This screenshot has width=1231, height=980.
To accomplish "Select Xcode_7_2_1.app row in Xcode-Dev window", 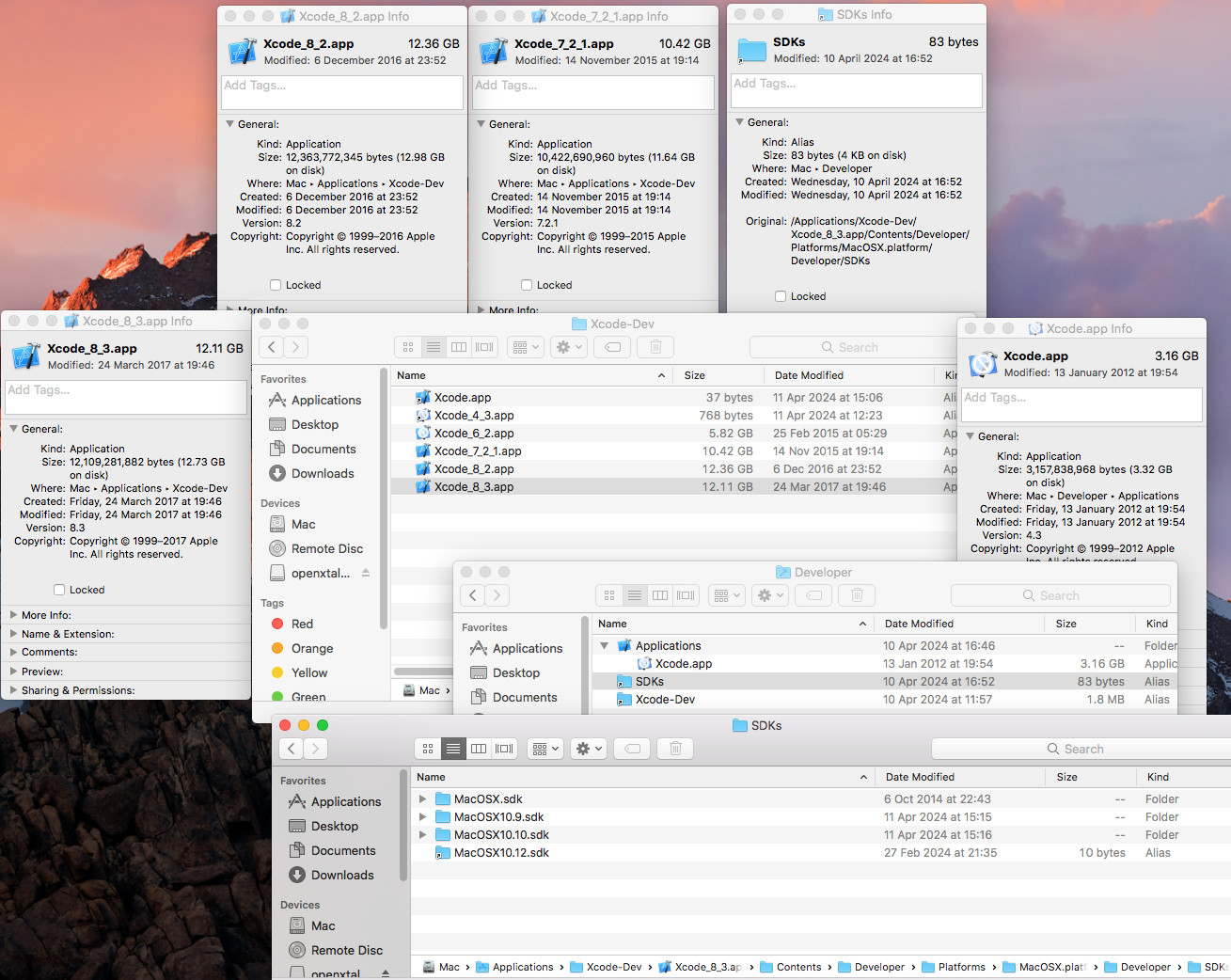I will 674,451.
